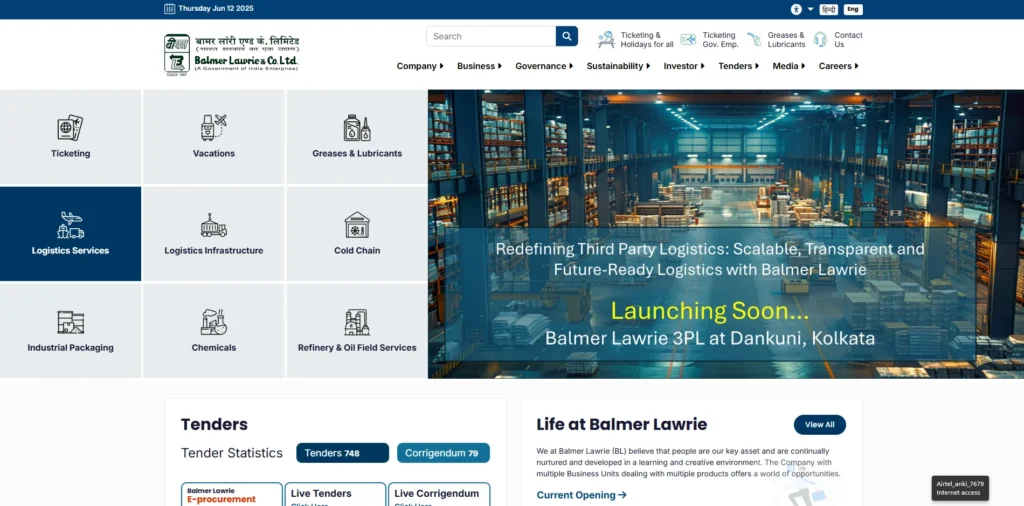Click the Airtel network status tooltip
Image resolution: width=1024 pixels, height=506 pixels.
(959, 488)
